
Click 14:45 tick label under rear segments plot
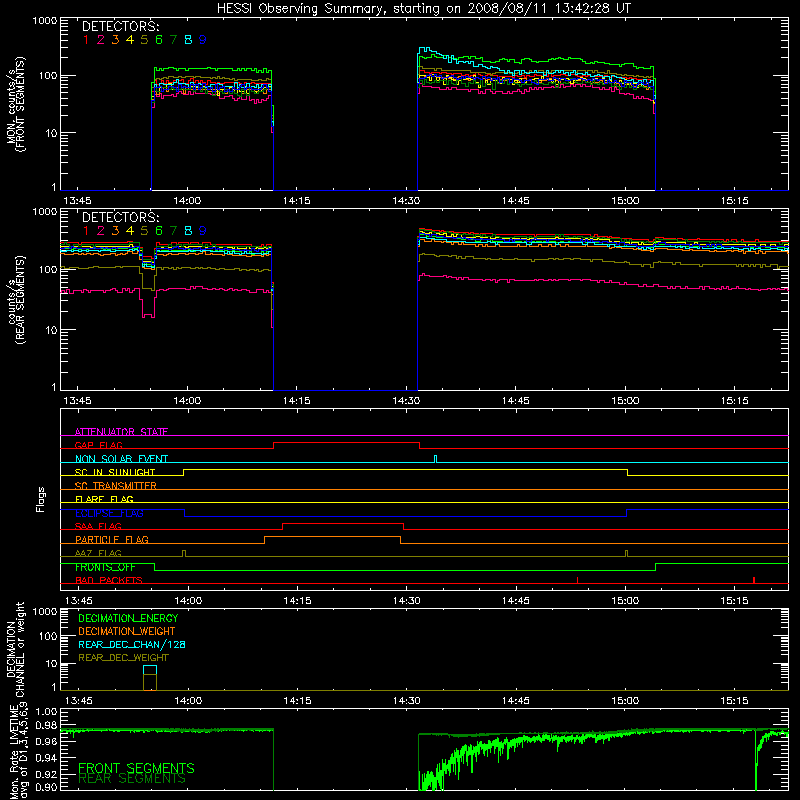515,401
